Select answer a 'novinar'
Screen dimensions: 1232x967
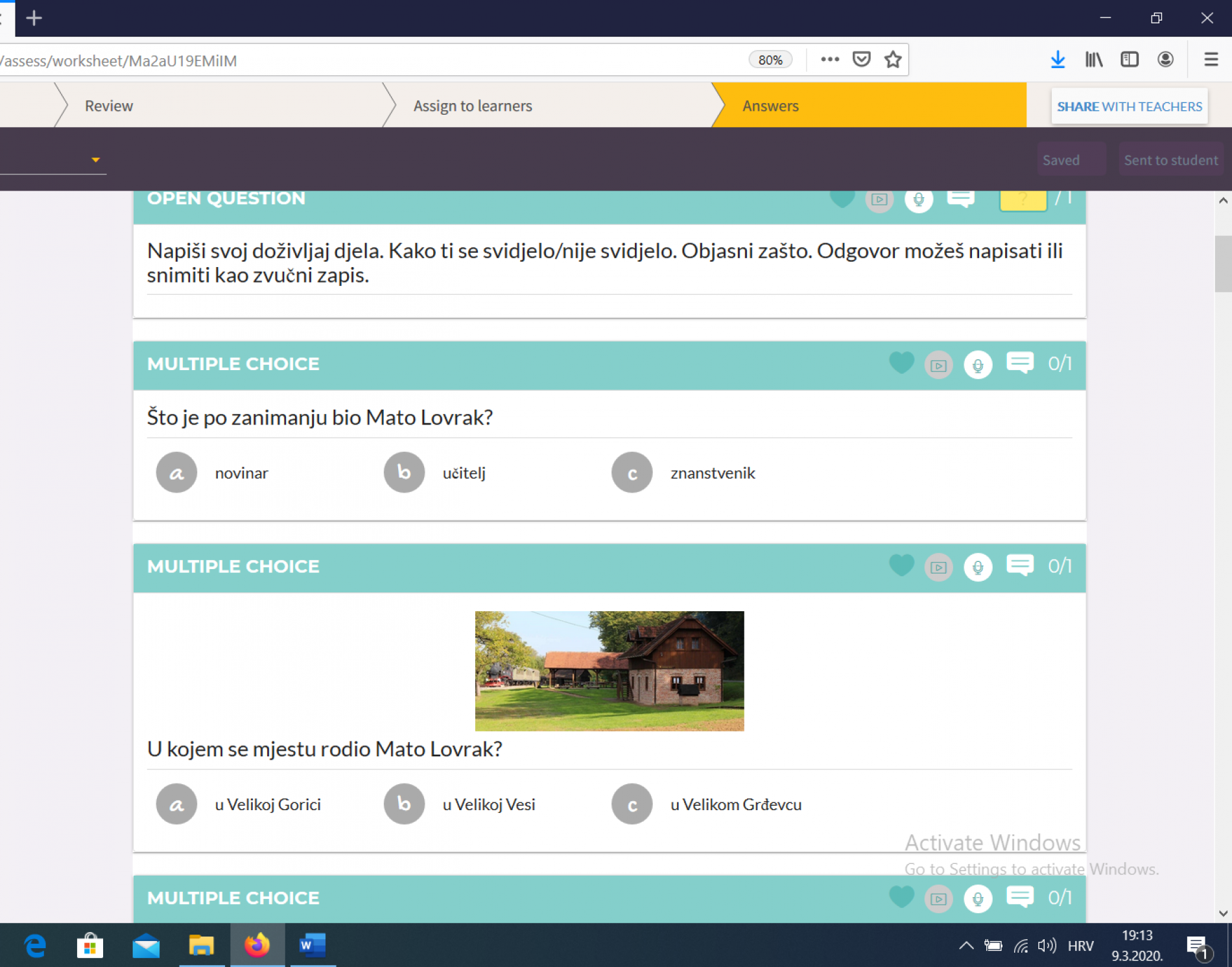(176, 473)
